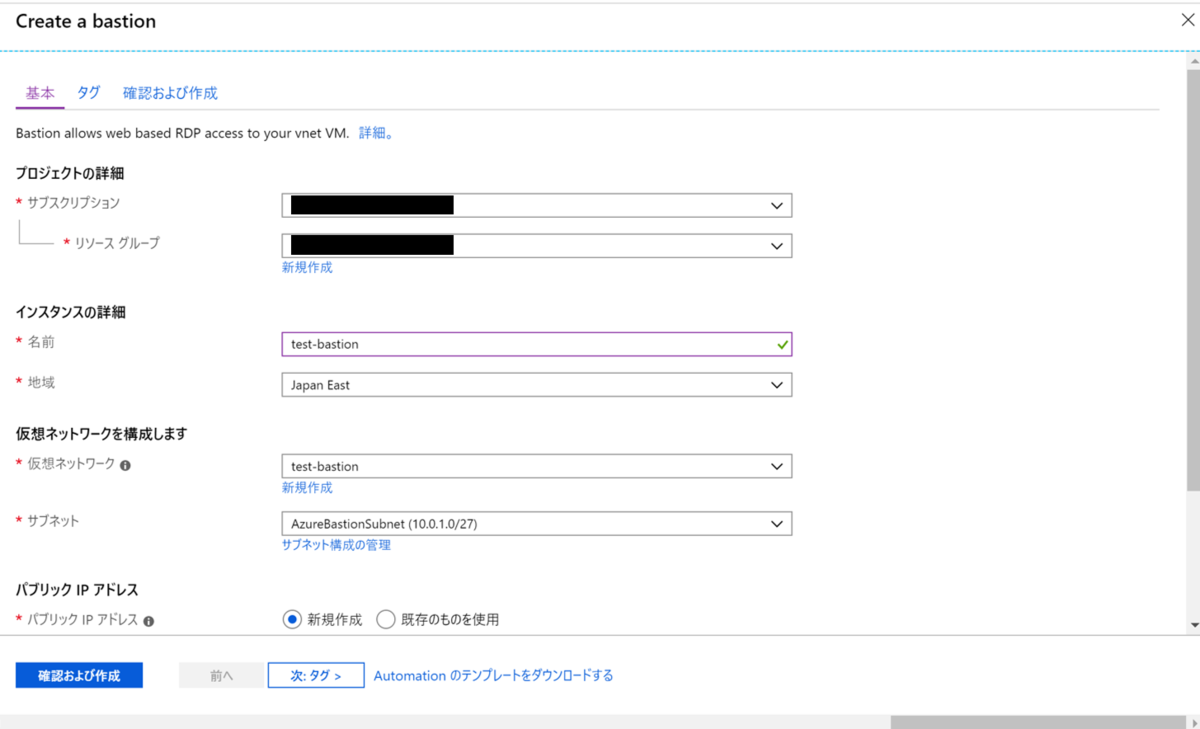Click the サブネット field label
The image size is (1200, 729).
point(53,521)
